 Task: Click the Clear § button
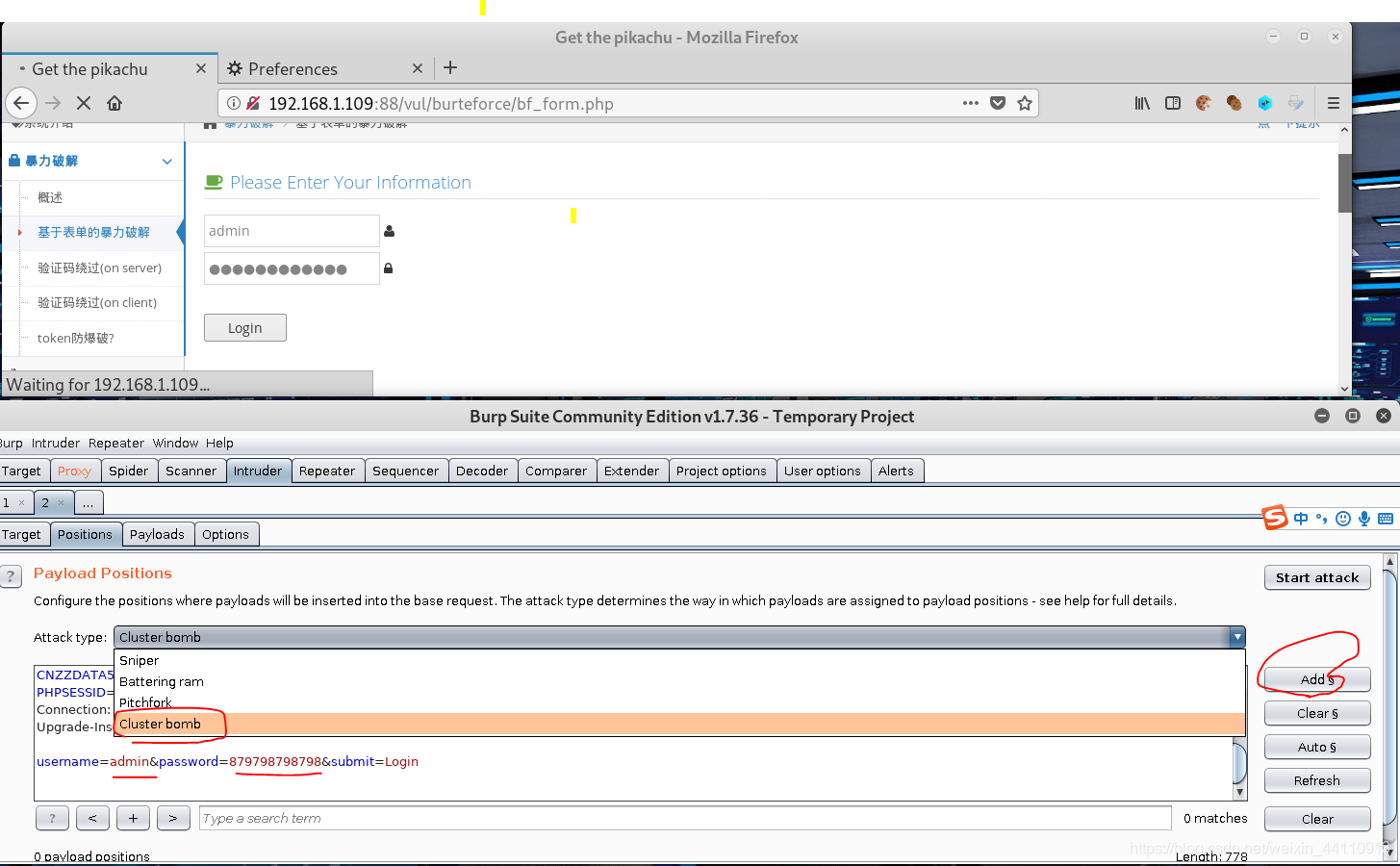pos(1317,713)
